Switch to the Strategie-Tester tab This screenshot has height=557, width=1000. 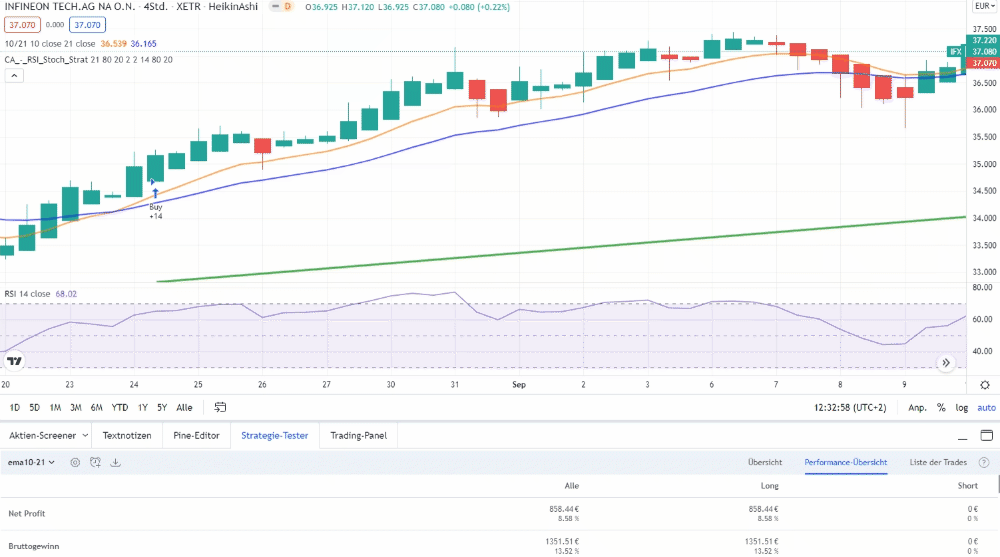(275, 436)
